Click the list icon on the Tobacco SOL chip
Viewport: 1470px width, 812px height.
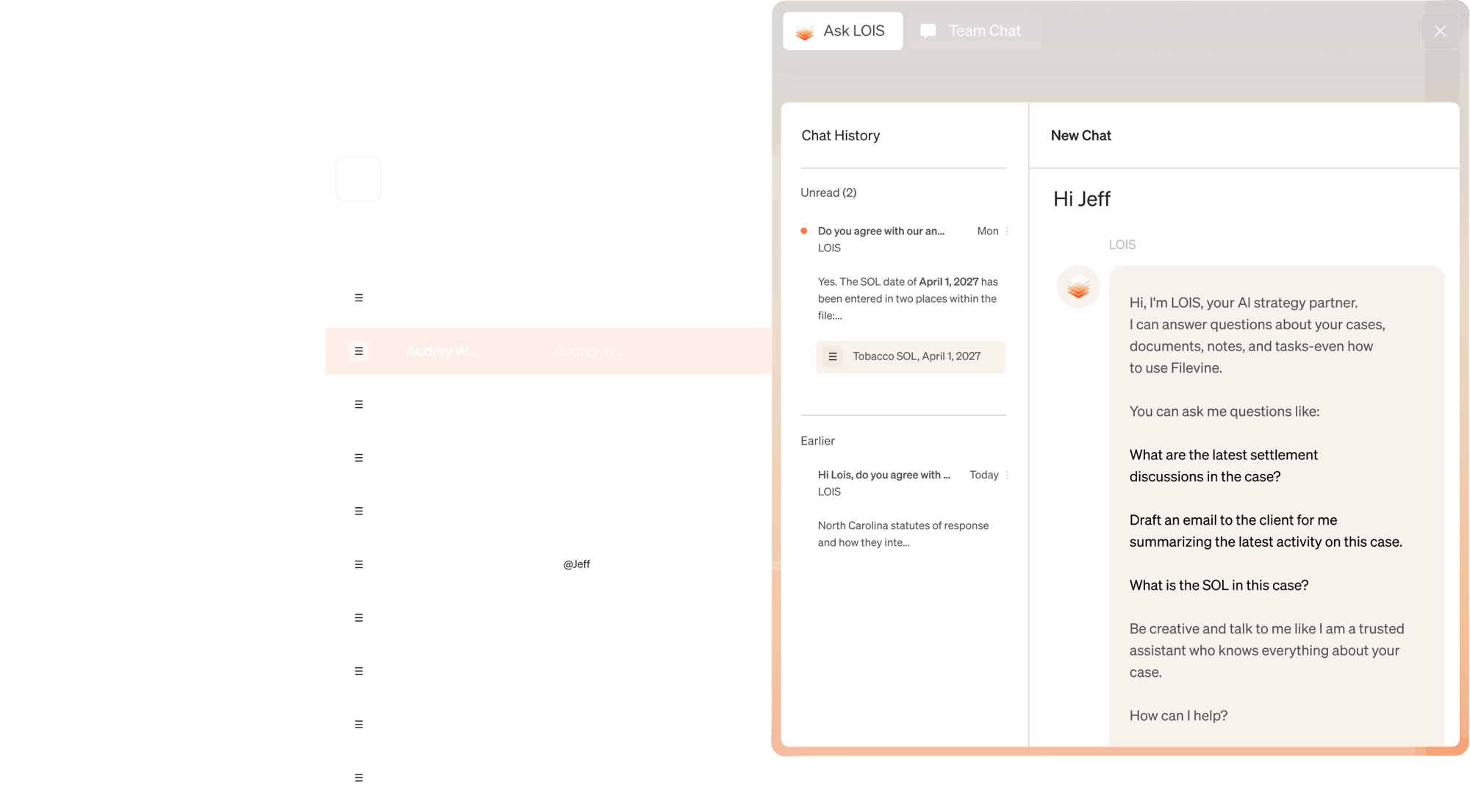(x=833, y=356)
